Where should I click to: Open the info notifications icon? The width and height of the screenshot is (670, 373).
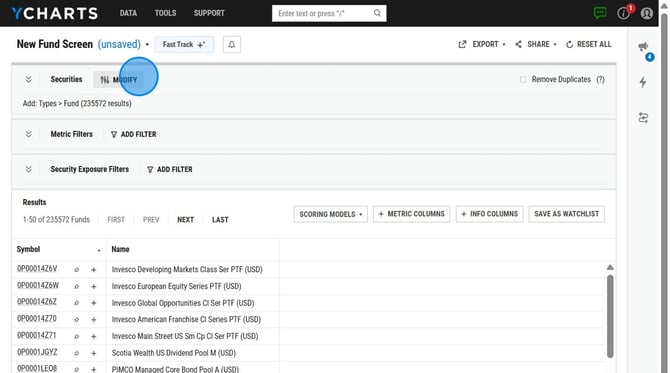click(x=623, y=13)
